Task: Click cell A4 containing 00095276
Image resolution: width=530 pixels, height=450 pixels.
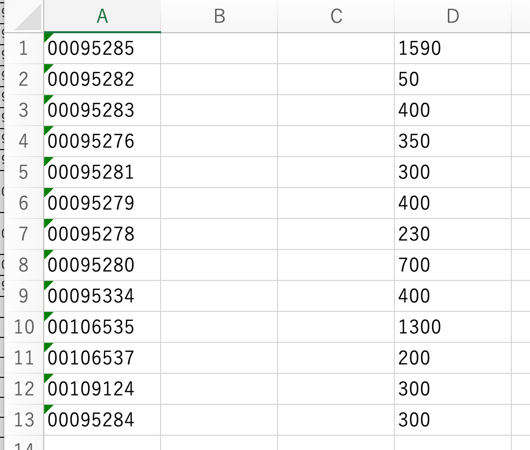Action: [x=102, y=141]
